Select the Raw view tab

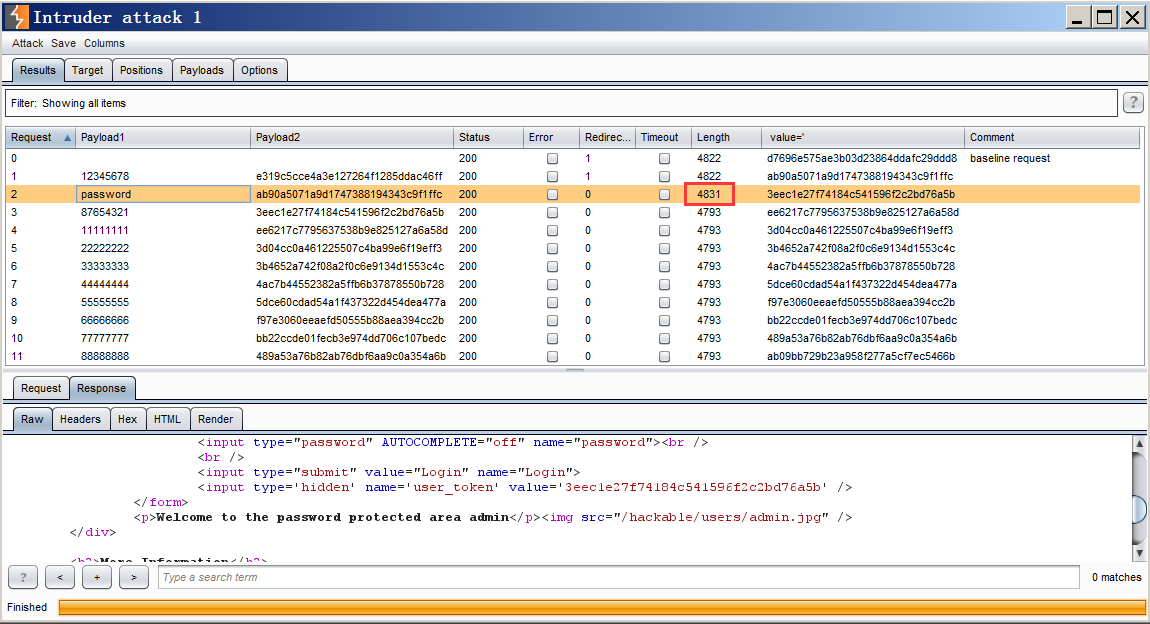[x=32, y=419]
